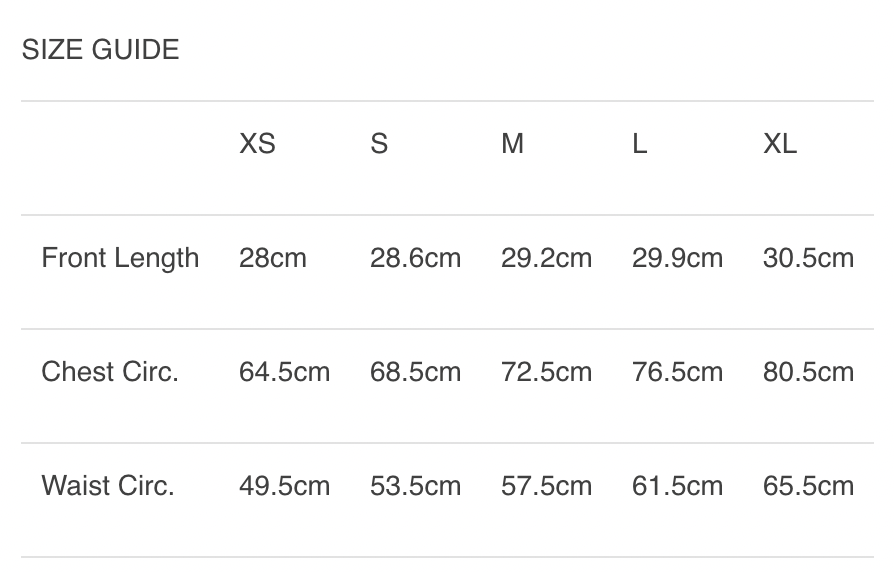Image resolution: width=894 pixels, height=572 pixels.
Task: Click the L size column header
Action: 640,144
